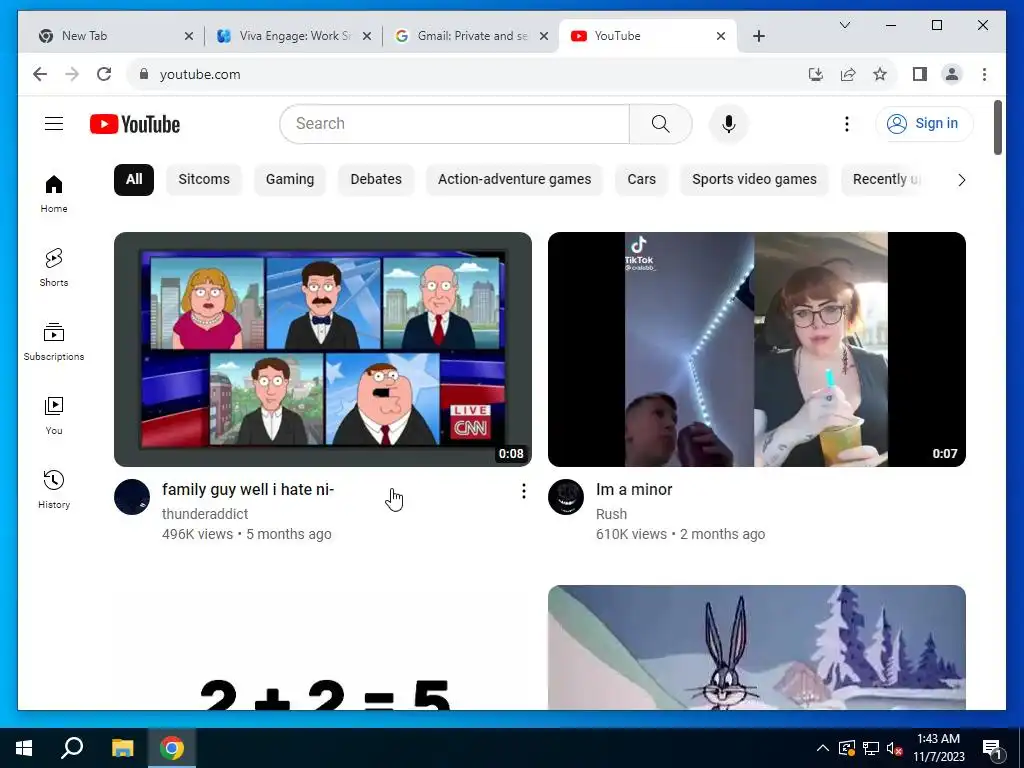The image size is (1024, 768).
Task: Open Chrome profile icon
Action: [952, 74]
